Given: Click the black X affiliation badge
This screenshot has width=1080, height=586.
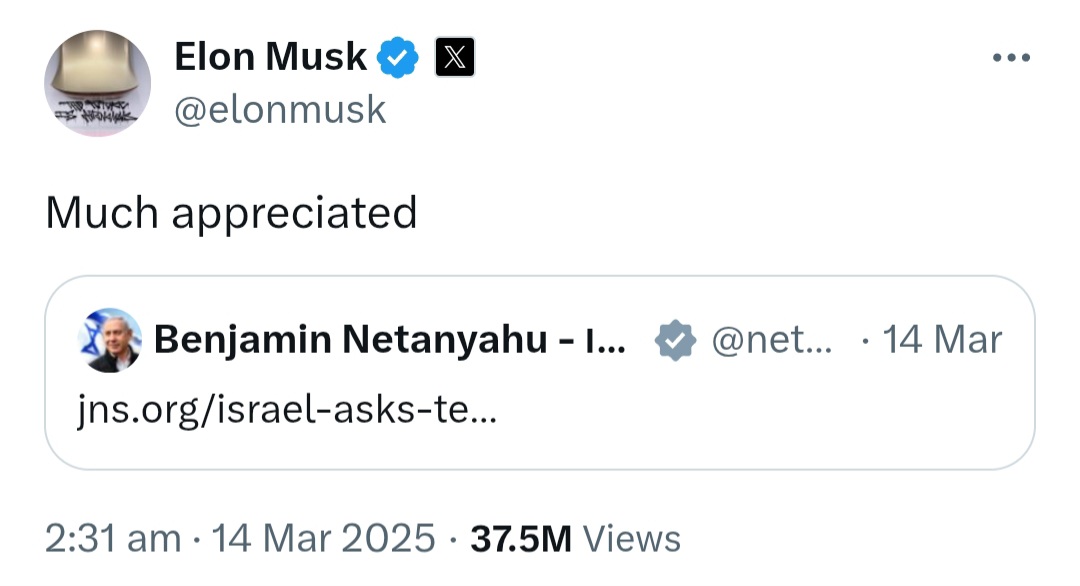Looking at the screenshot, I should pos(455,57).
